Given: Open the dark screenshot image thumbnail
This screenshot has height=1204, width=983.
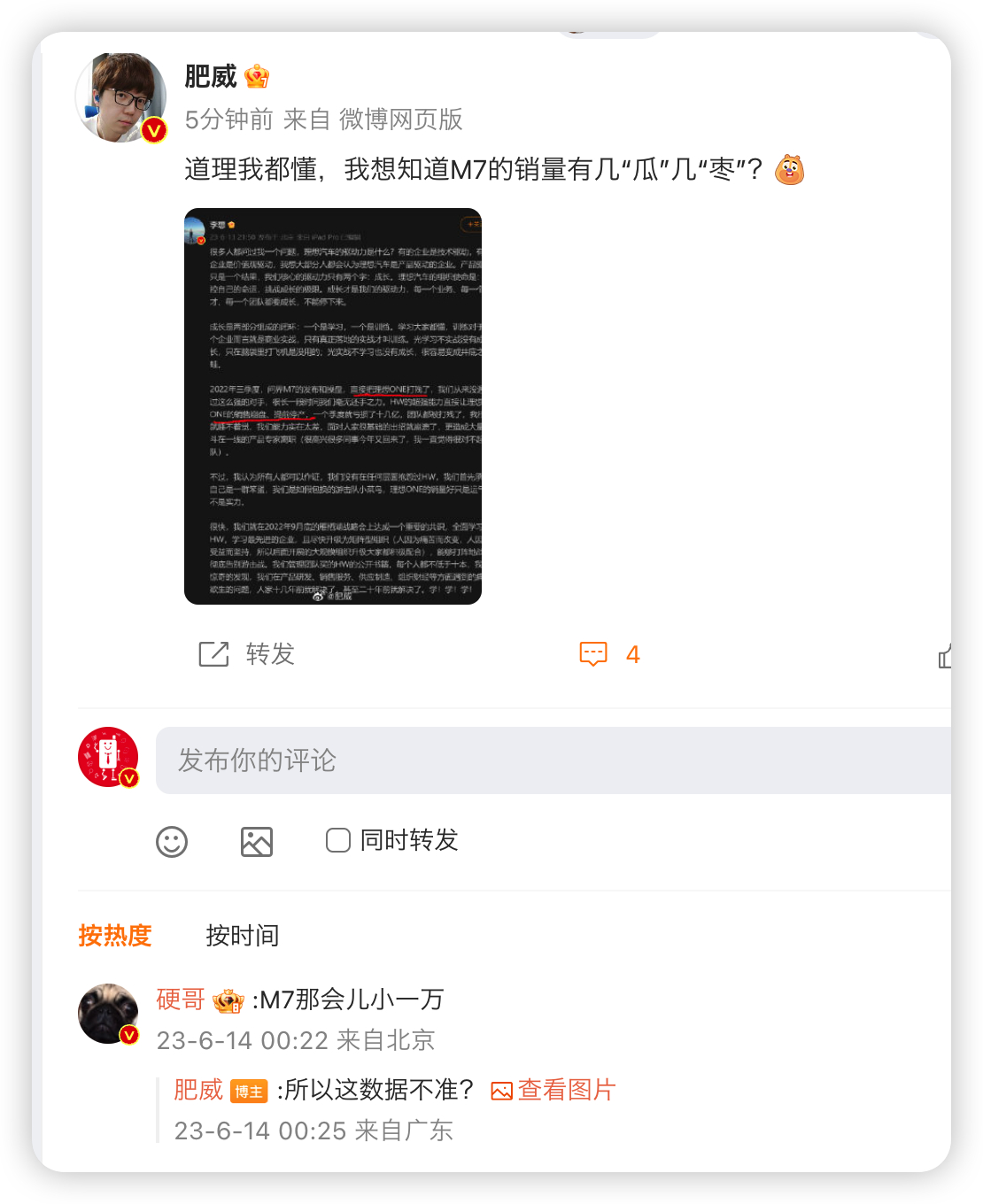Looking at the screenshot, I should pos(333,406).
